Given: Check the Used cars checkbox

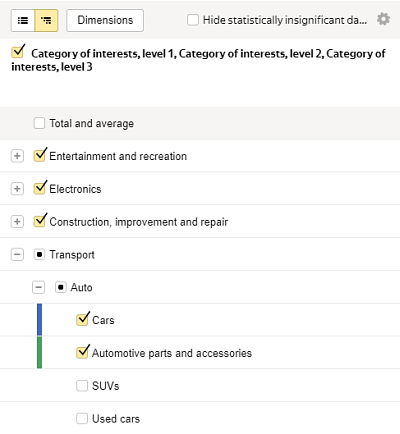Looking at the screenshot, I should [82, 418].
